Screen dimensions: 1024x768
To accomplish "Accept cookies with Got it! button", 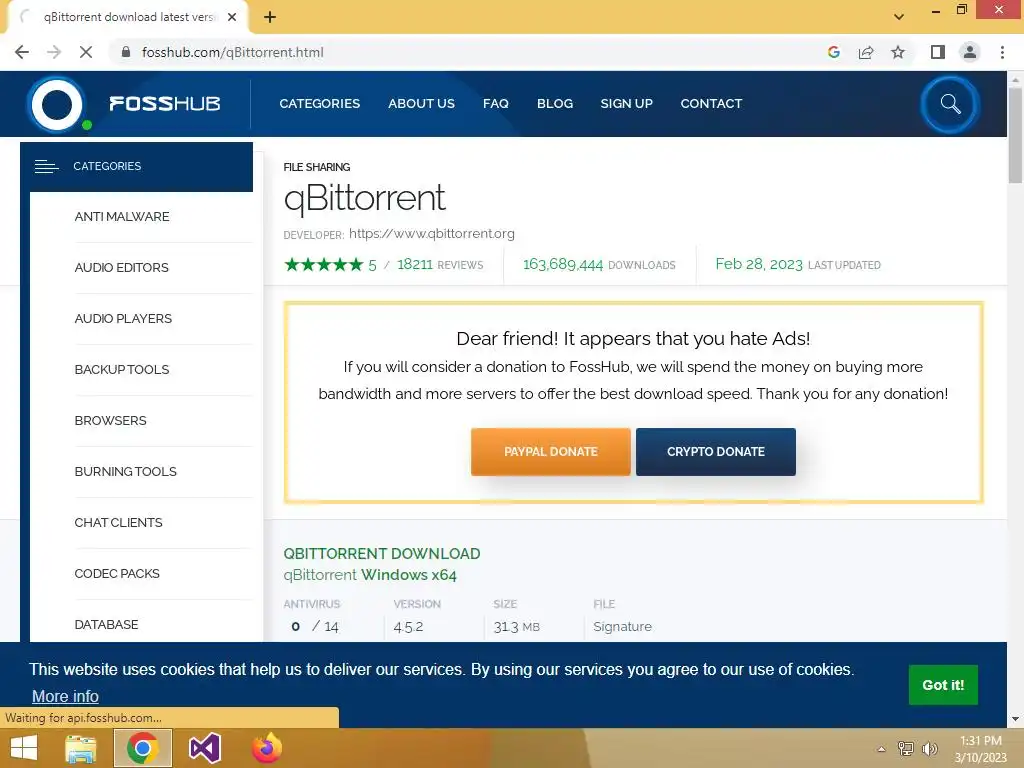I will [943, 685].
